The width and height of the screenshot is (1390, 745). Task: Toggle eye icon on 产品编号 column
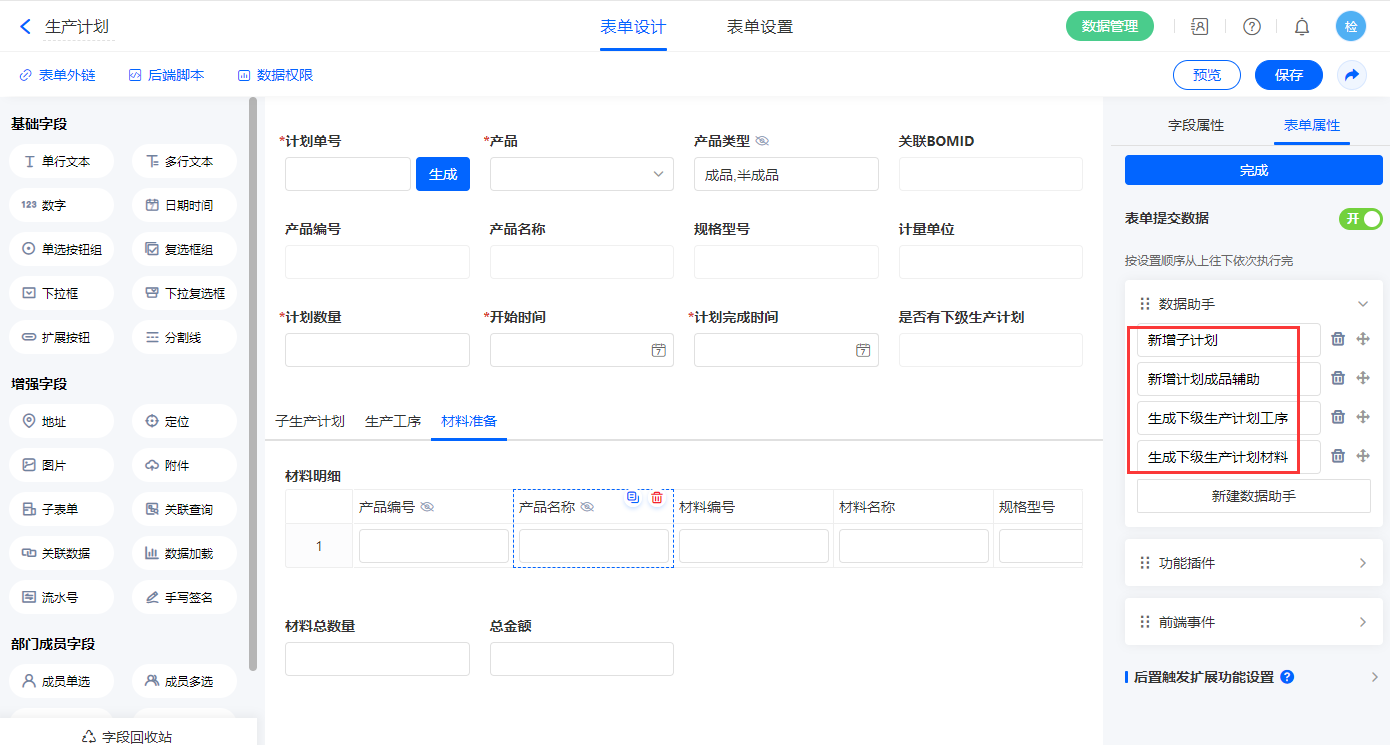[427, 507]
